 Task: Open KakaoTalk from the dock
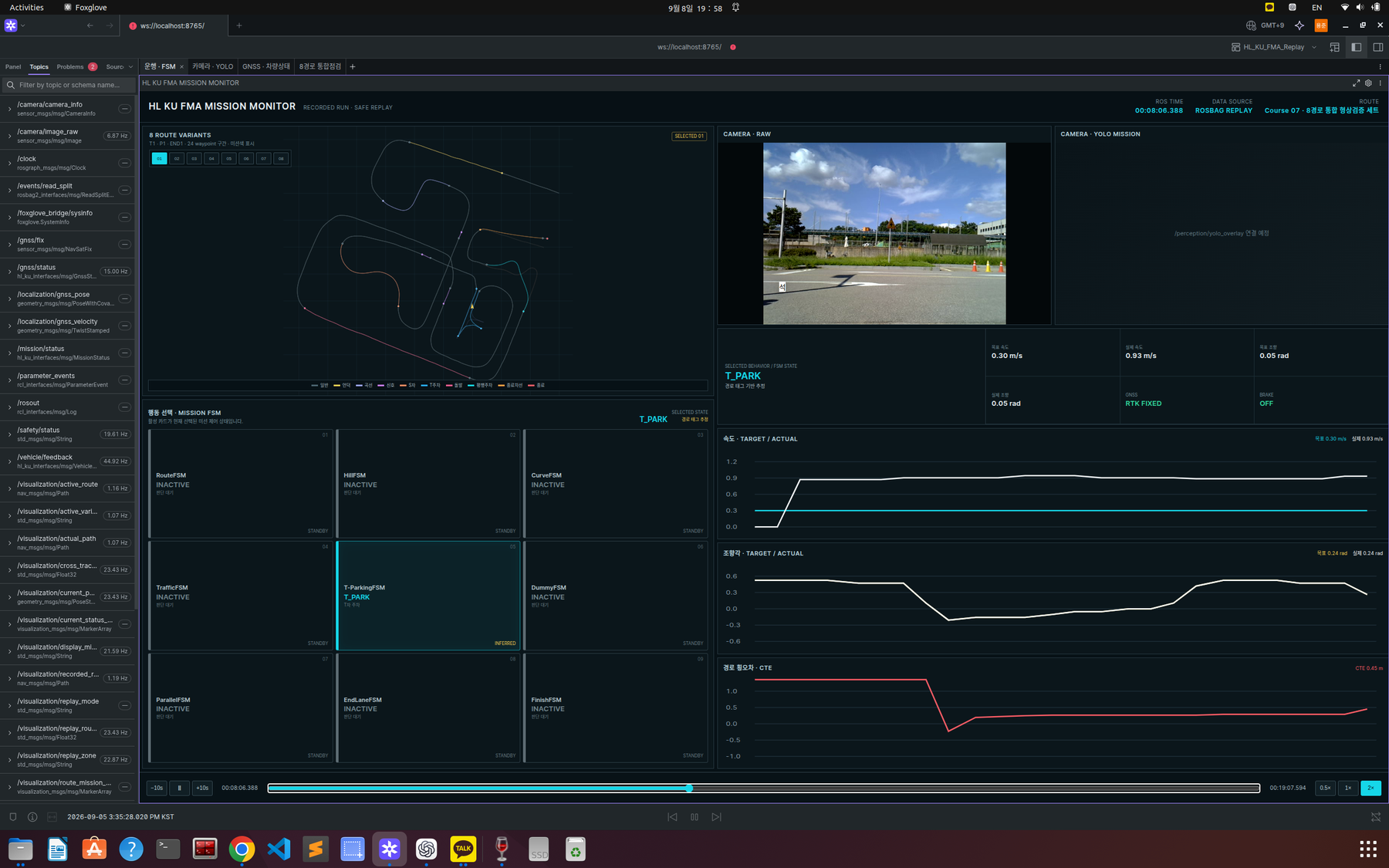click(463, 849)
